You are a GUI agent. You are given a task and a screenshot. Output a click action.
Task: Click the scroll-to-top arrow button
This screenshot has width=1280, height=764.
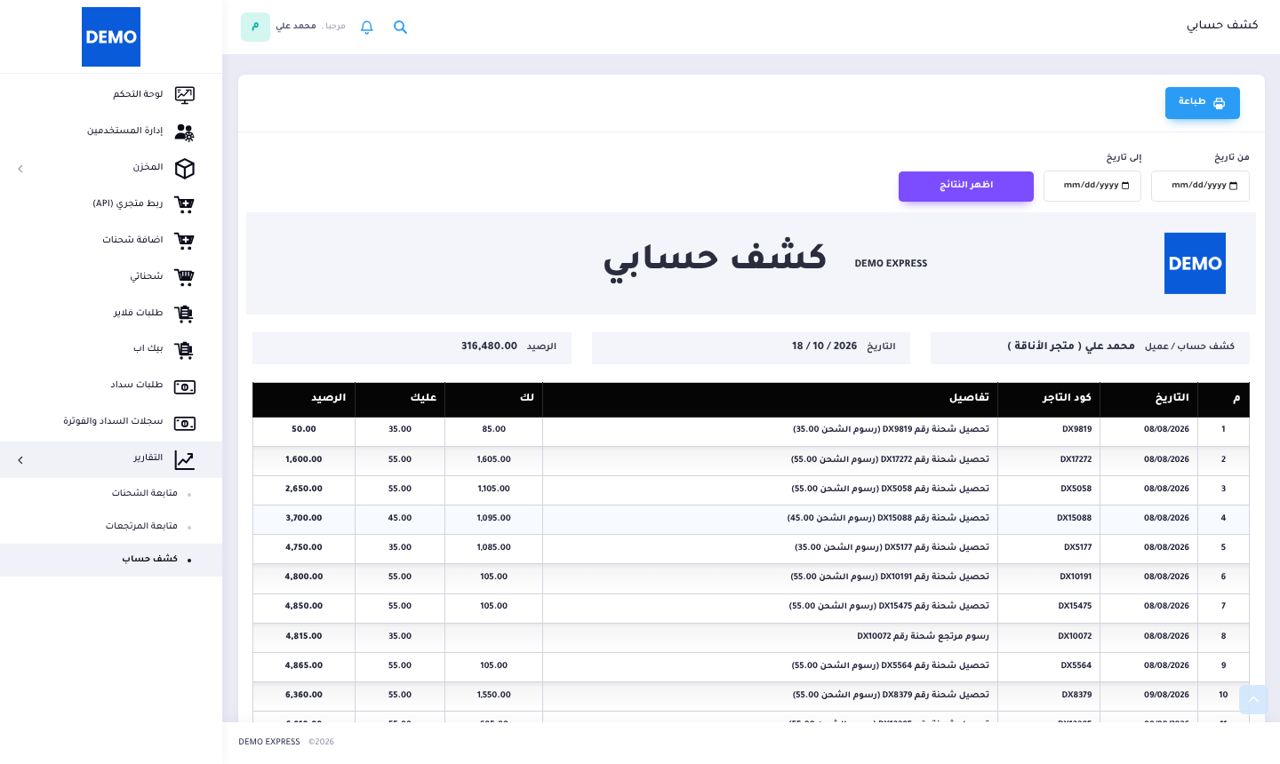coord(1253,699)
